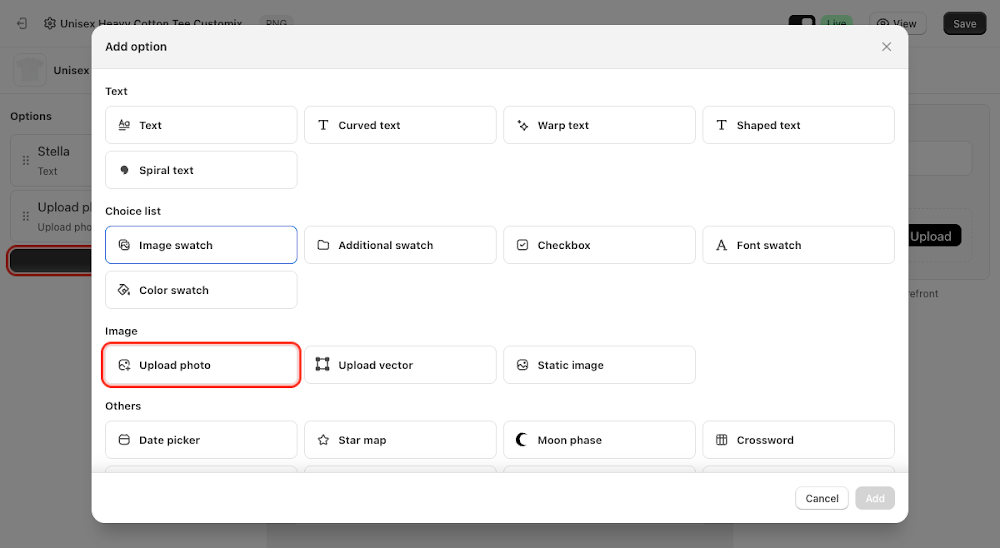Click the Spiral text icon
Screen dimensions: 1000x548
click(124, 170)
